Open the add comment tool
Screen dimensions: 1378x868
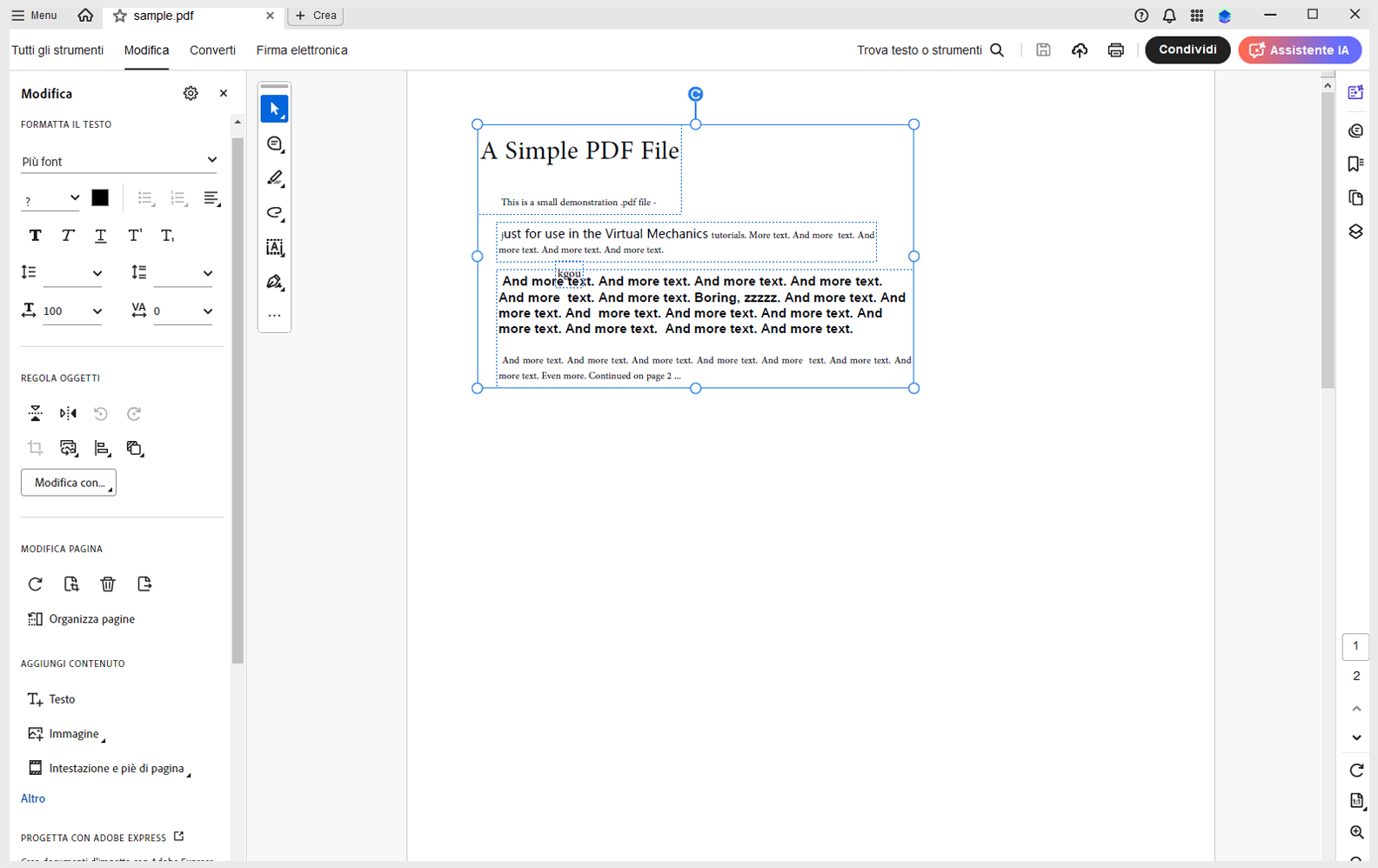point(275,144)
